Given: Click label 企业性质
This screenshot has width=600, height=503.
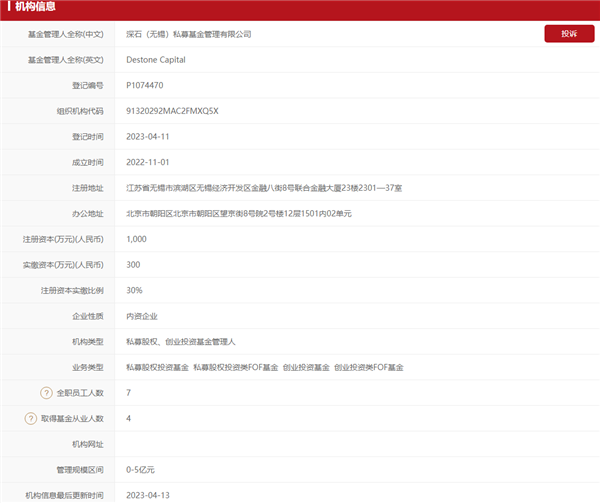Looking at the screenshot, I should pyautogui.click(x=88, y=316).
